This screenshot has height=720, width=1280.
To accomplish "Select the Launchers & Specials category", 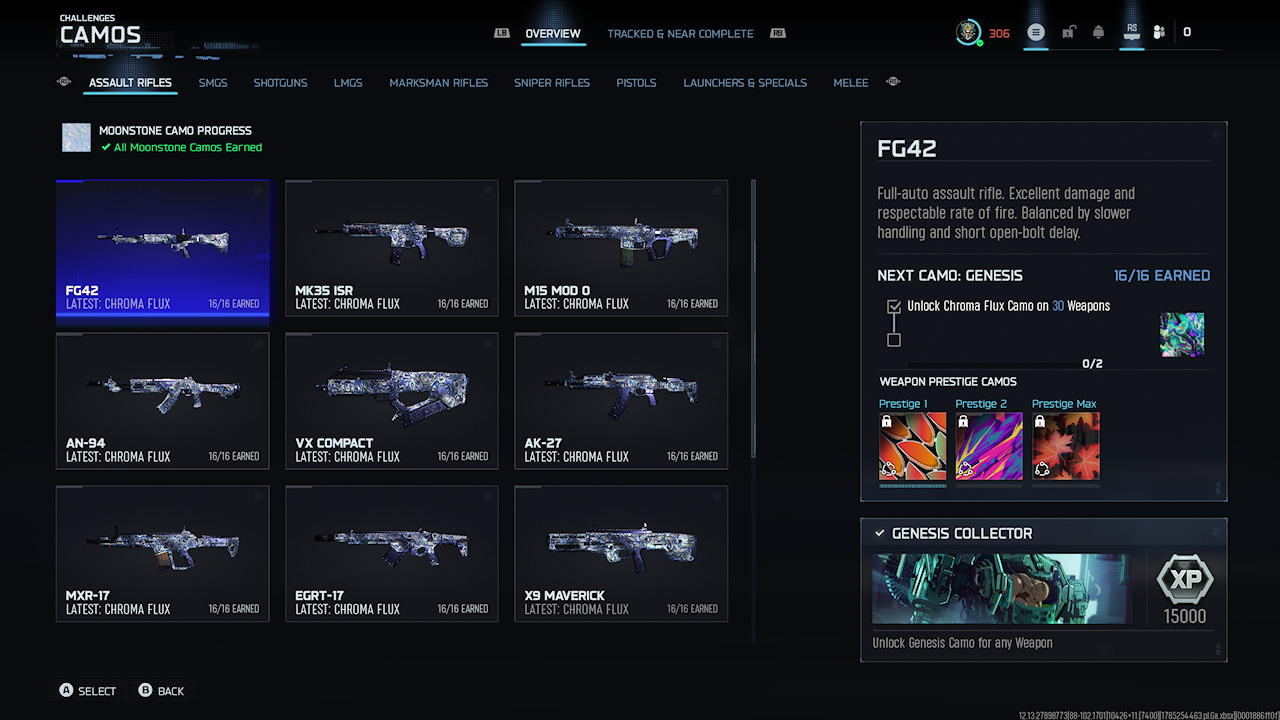I will [745, 83].
